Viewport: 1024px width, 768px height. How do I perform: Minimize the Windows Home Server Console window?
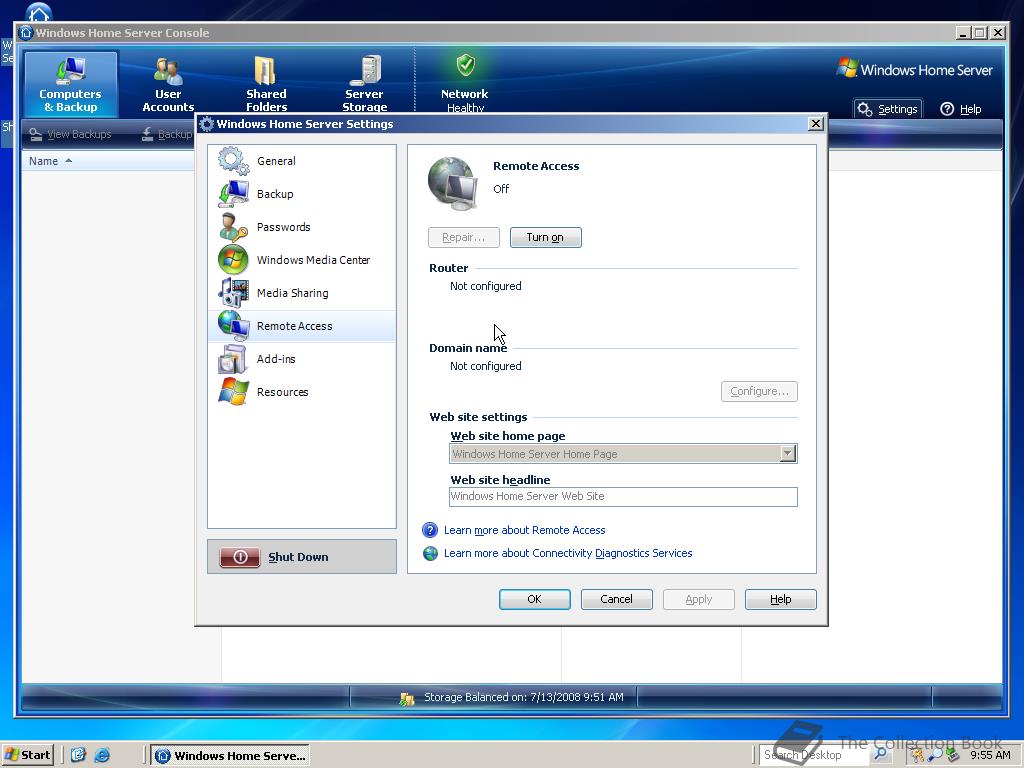pos(963,33)
